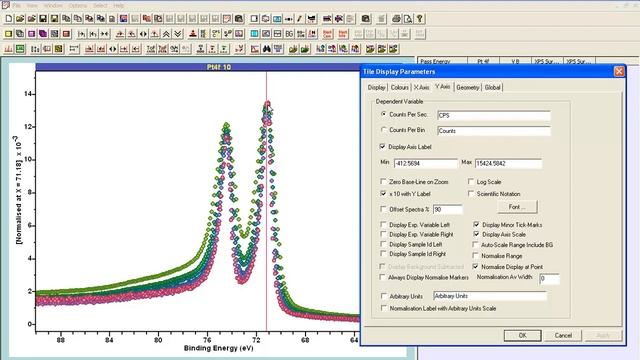Enable Scientific Notation checkbox
This screenshot has width=640, height=360.
click(x=471, y=193)
